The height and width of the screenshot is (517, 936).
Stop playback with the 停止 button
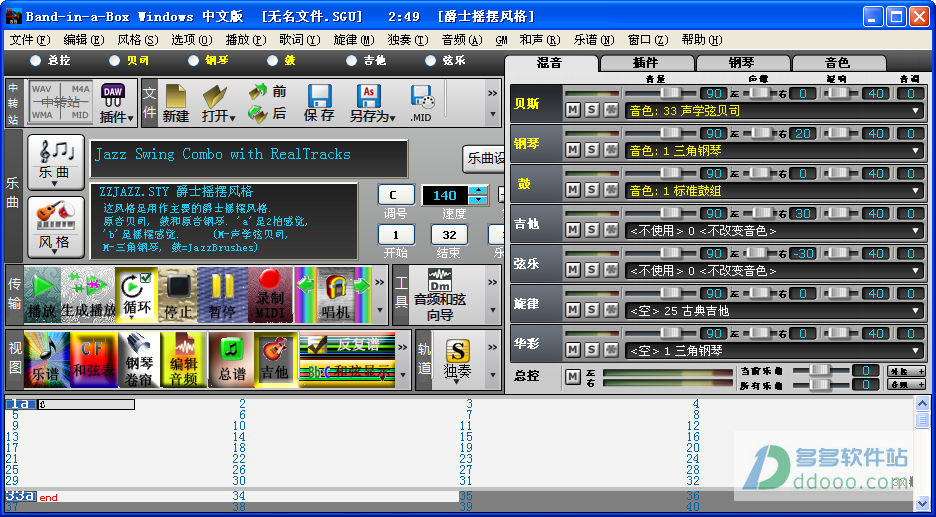177,295
